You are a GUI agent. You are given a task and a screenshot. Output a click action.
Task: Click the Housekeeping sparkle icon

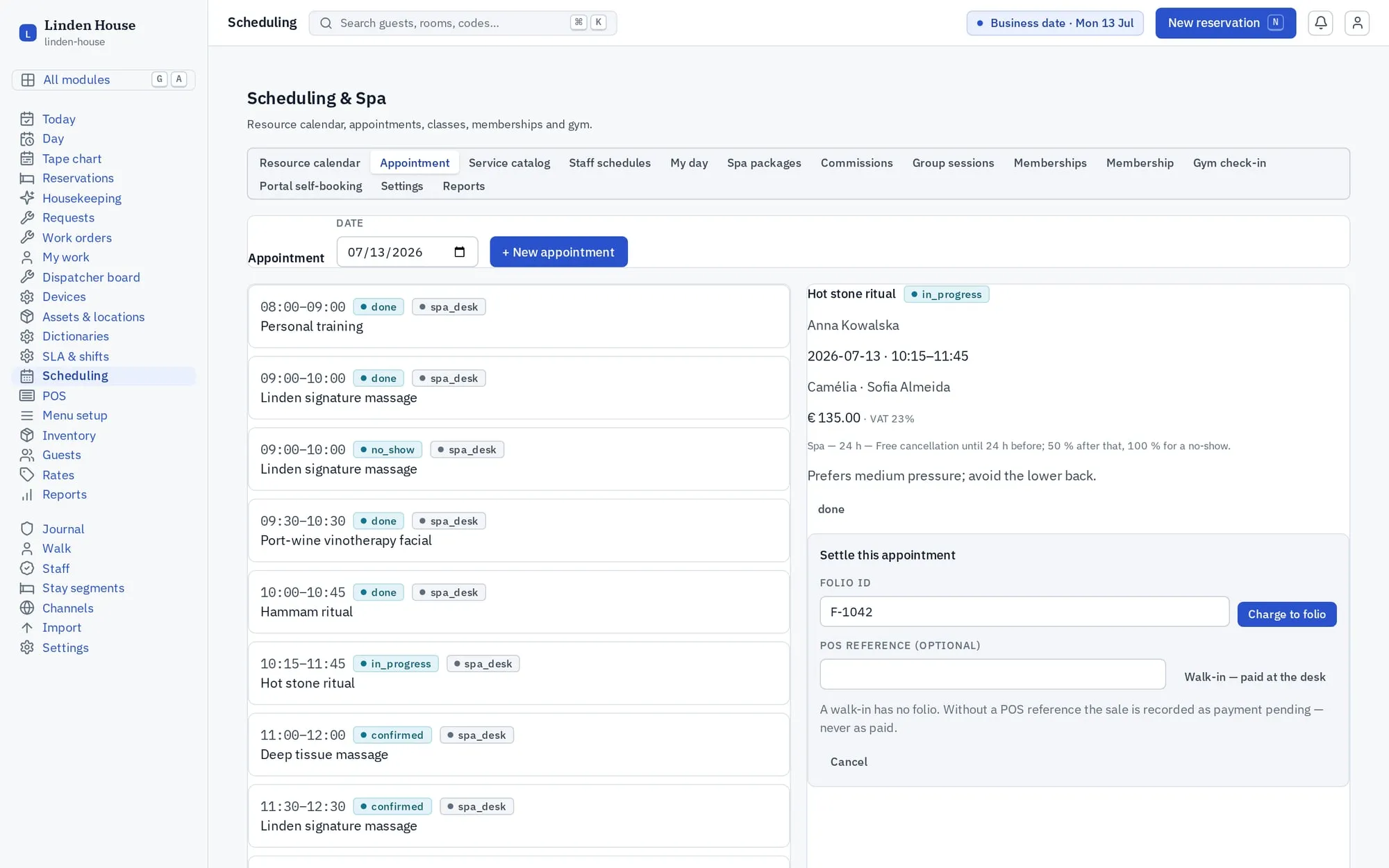[x=27, y=199]
